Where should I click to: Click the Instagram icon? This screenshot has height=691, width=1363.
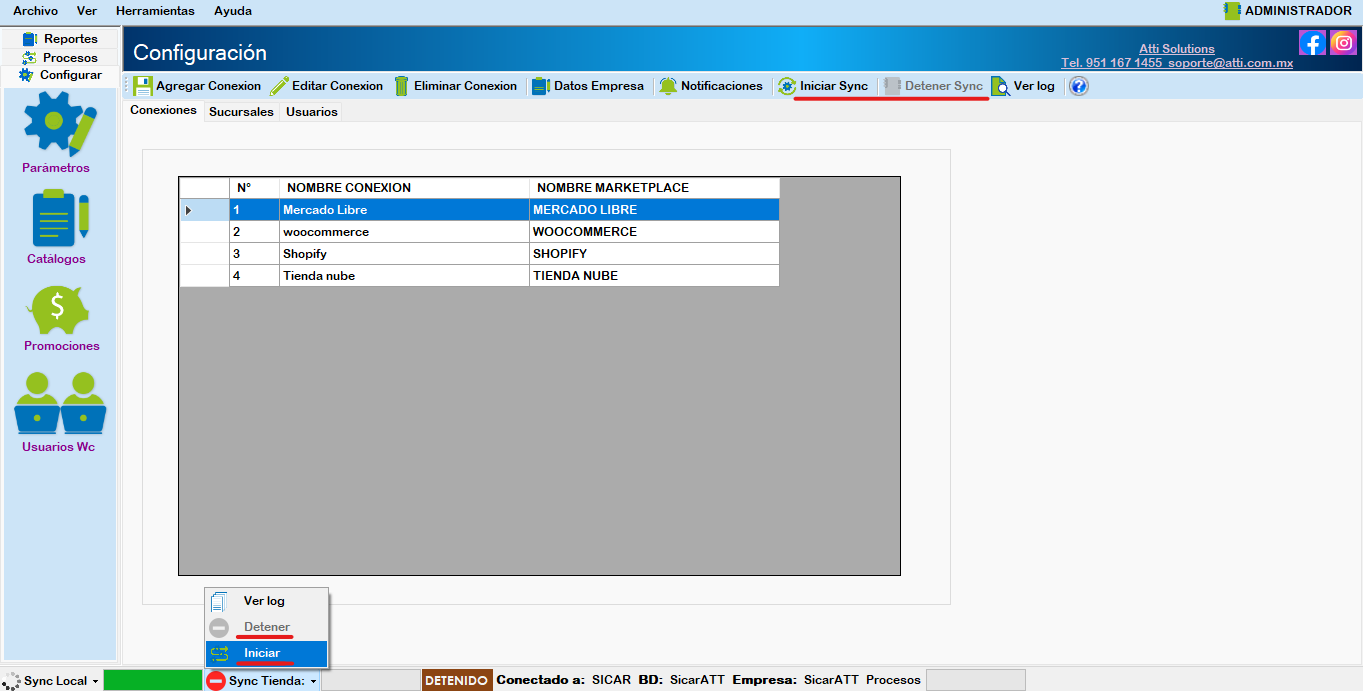(1342, 42)
